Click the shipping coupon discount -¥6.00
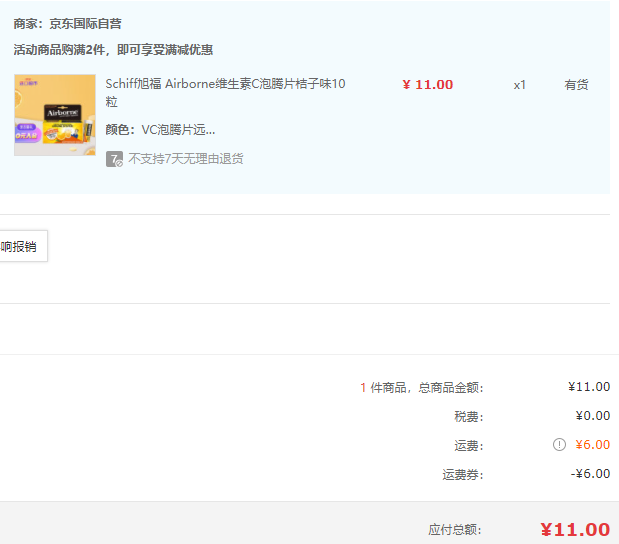 (590, 473)
